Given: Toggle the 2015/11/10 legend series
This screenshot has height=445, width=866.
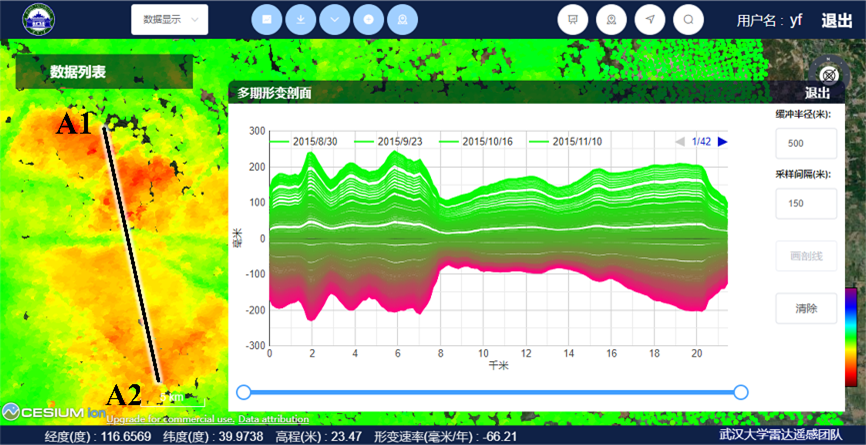Looking at the screenshot, I should pyautogui.click(x=568, y=142).
